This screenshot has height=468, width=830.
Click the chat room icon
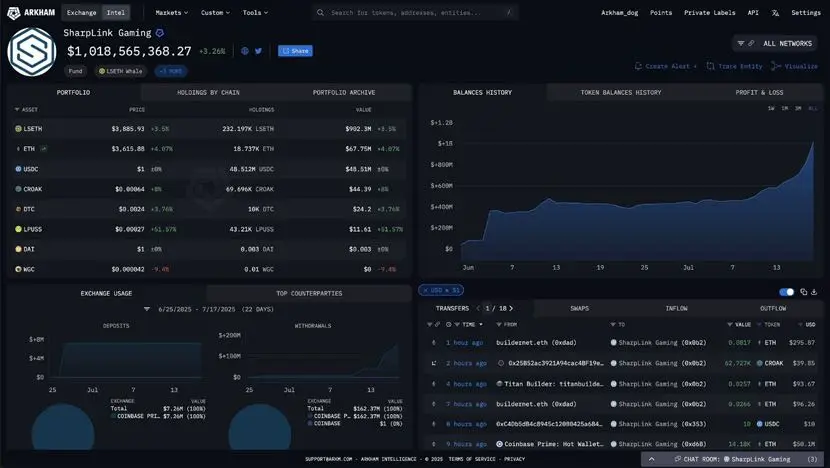(678, 459)
